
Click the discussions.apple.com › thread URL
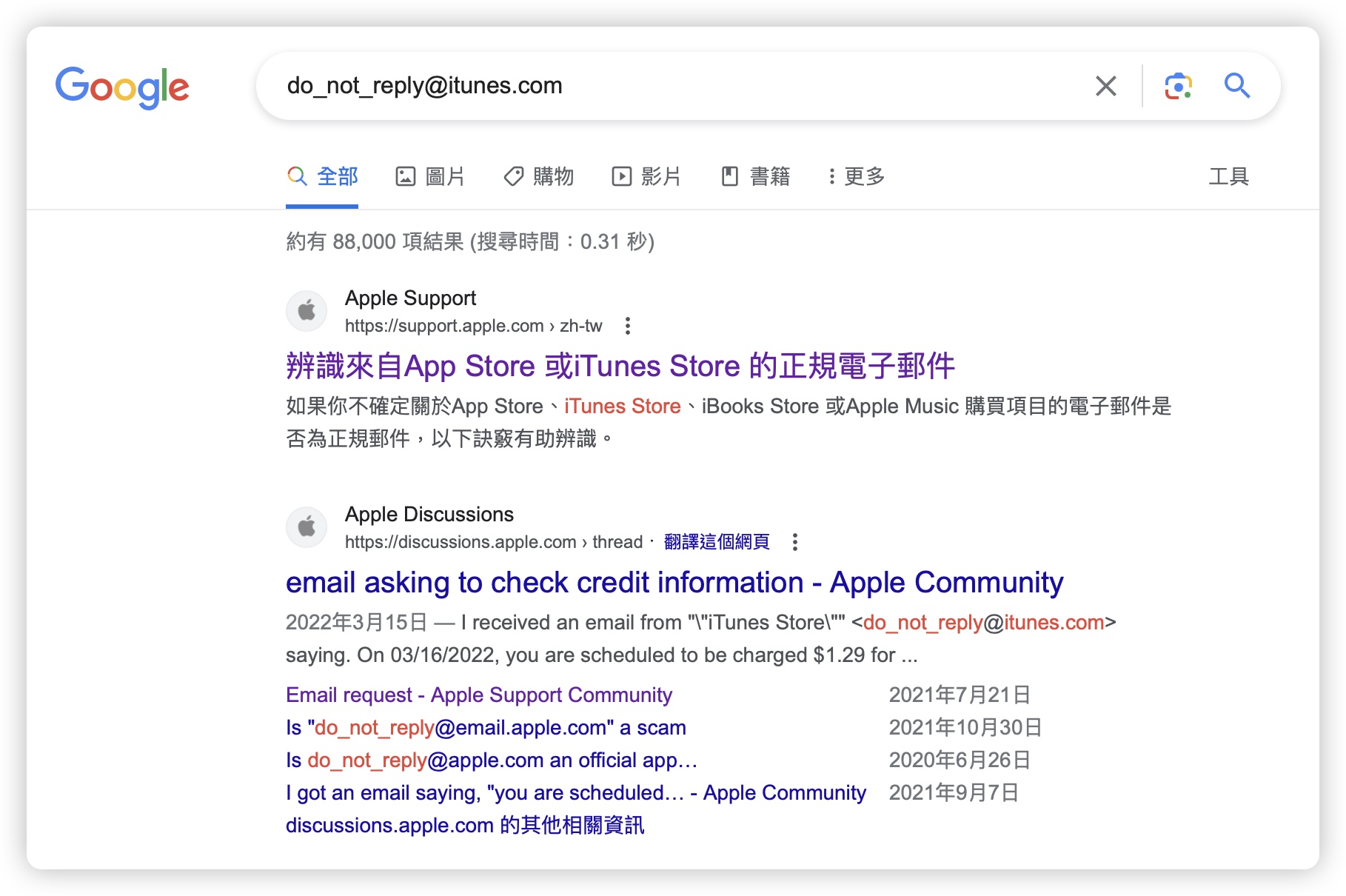coord(494,542)
